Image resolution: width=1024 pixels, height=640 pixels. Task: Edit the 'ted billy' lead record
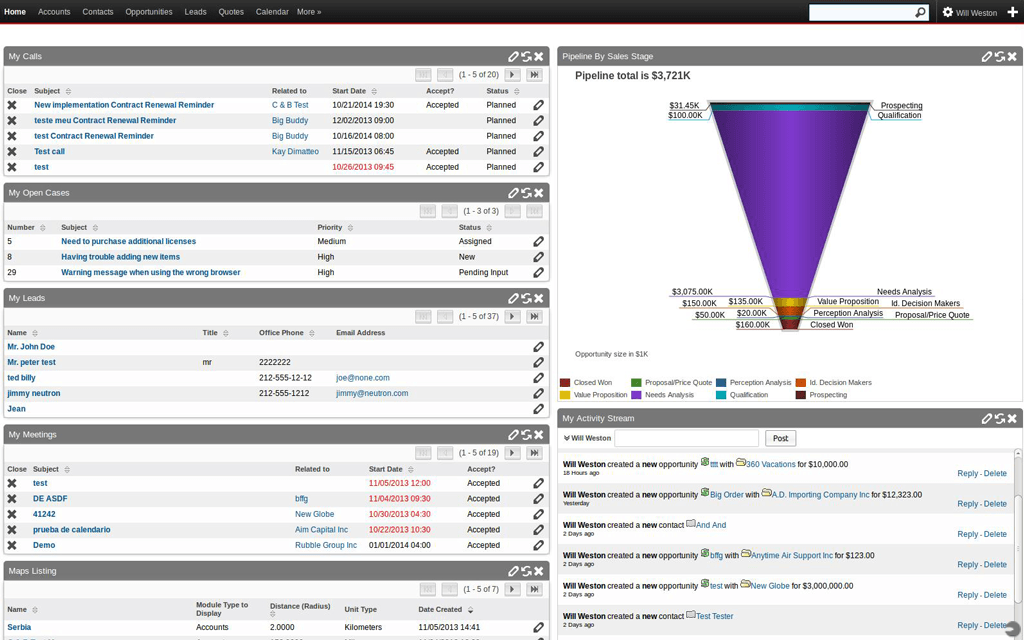[538, 378]
